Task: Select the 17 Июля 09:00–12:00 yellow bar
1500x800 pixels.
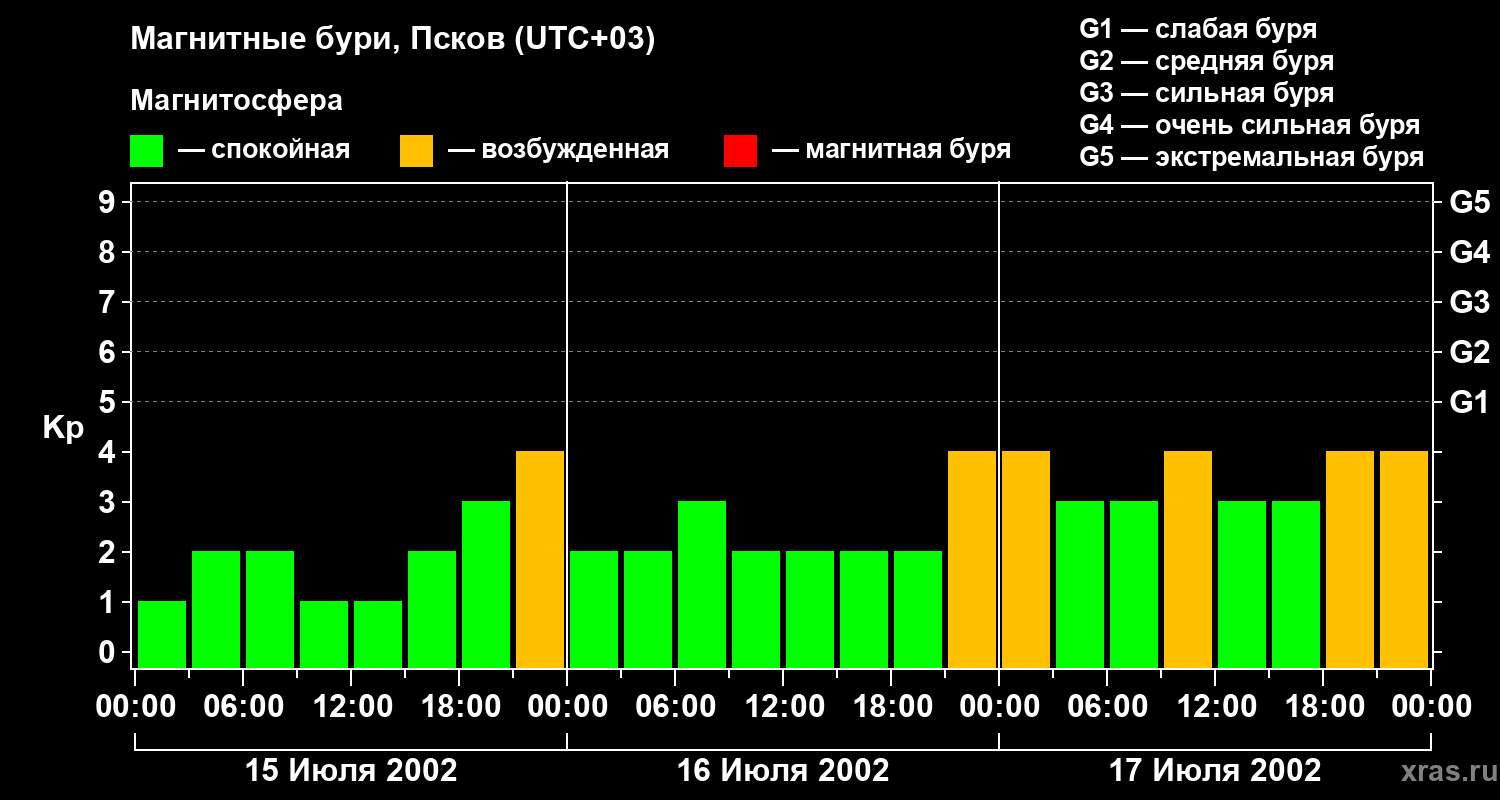Action: click(1188, 559)
